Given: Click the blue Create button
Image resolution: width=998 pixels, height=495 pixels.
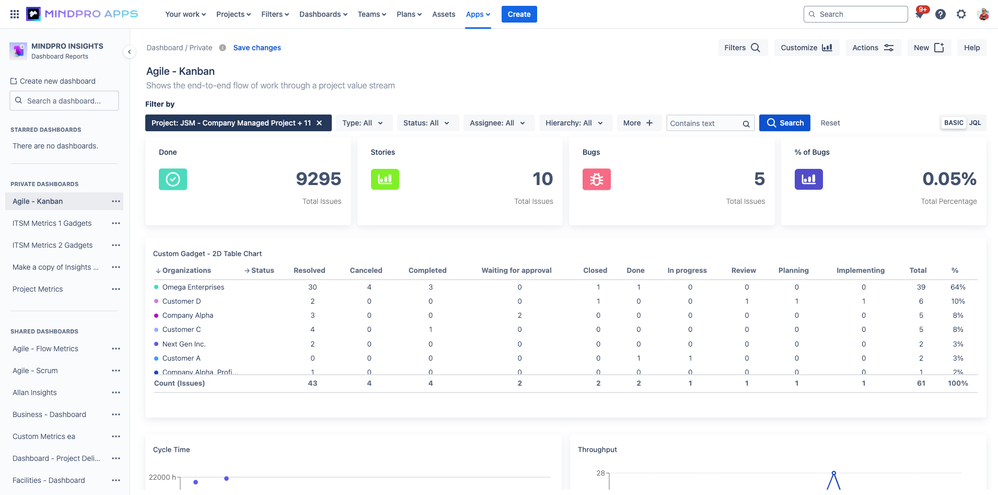Looking at the screenshot, I should [x=519, y=14].
